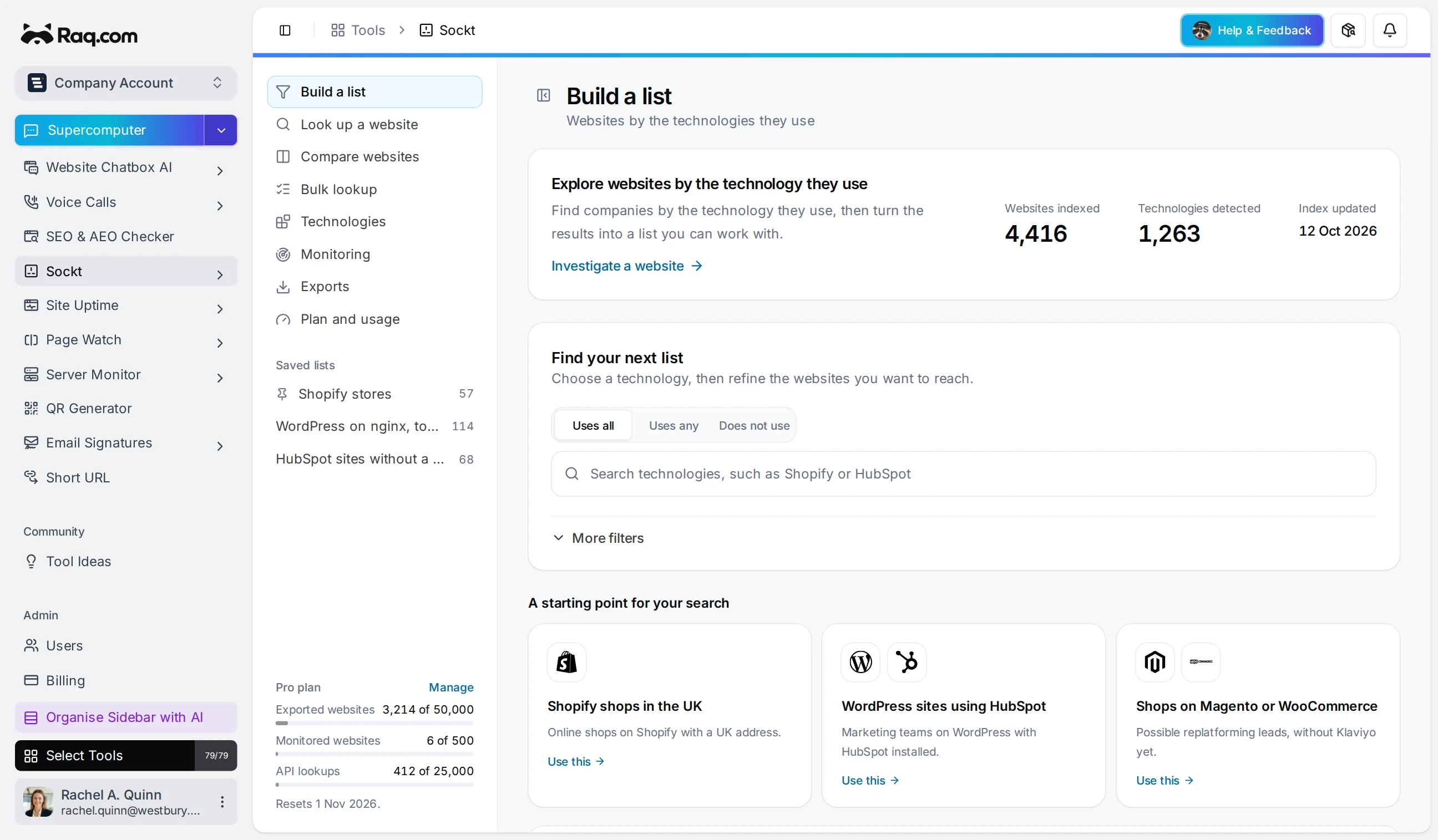Click the Investigate a website link
This screenshot has width=1438, height=840.
pos(626,266)
